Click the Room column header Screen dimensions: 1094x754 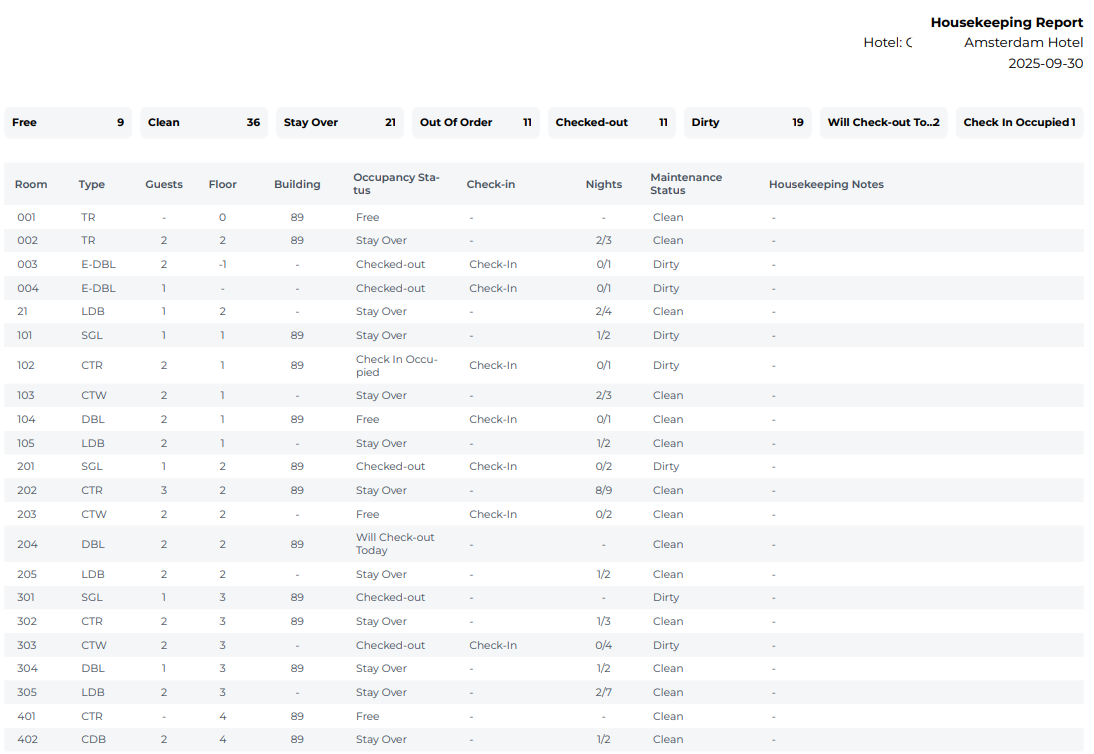[31, 184]
